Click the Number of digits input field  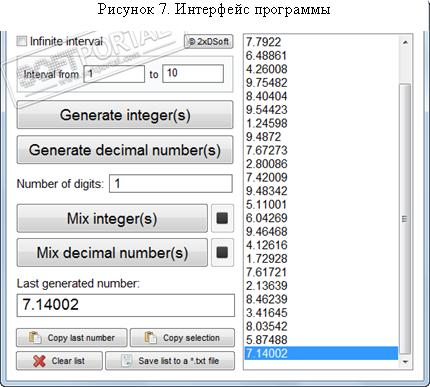point(171,184)
